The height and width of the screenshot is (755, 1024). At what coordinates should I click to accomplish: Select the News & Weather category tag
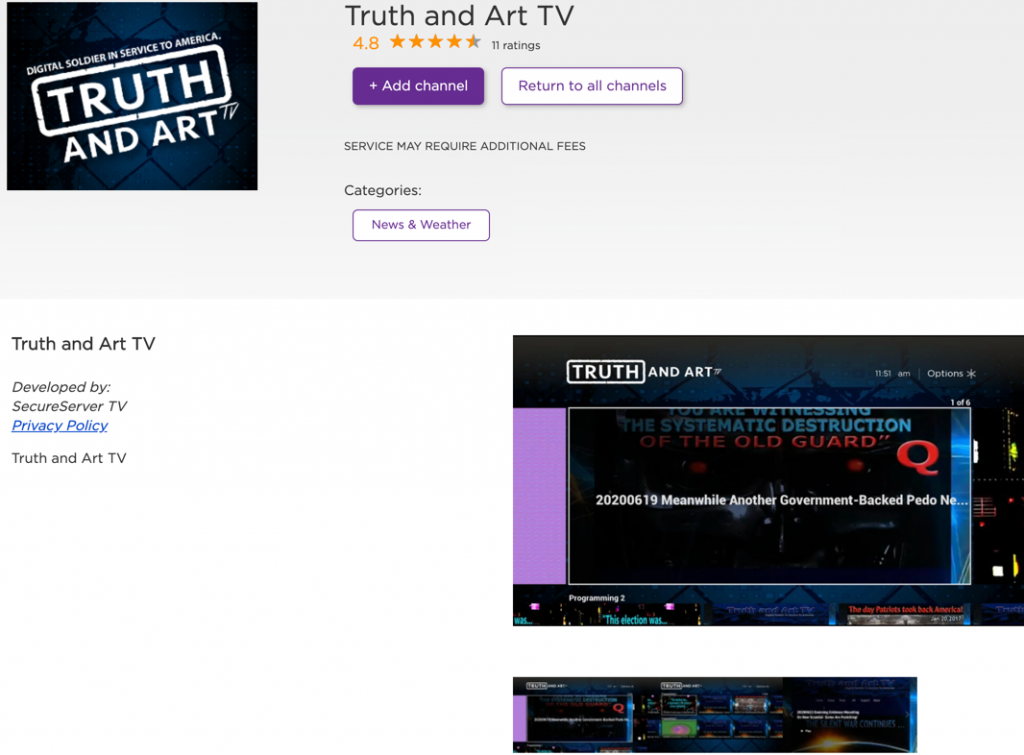pos(421,225)
